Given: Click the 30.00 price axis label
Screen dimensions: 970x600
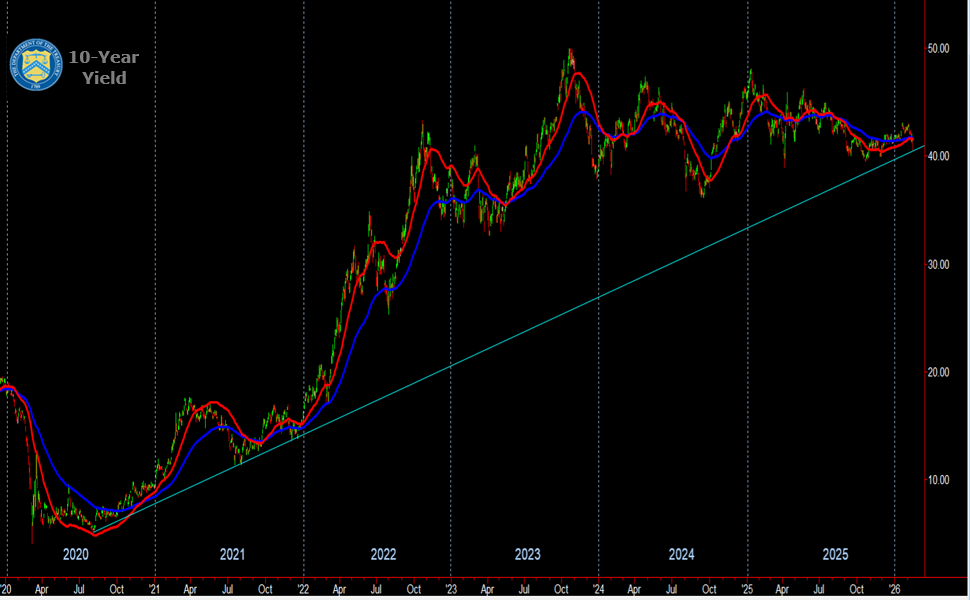Looking at the screenshot, I should coord(941,267).
